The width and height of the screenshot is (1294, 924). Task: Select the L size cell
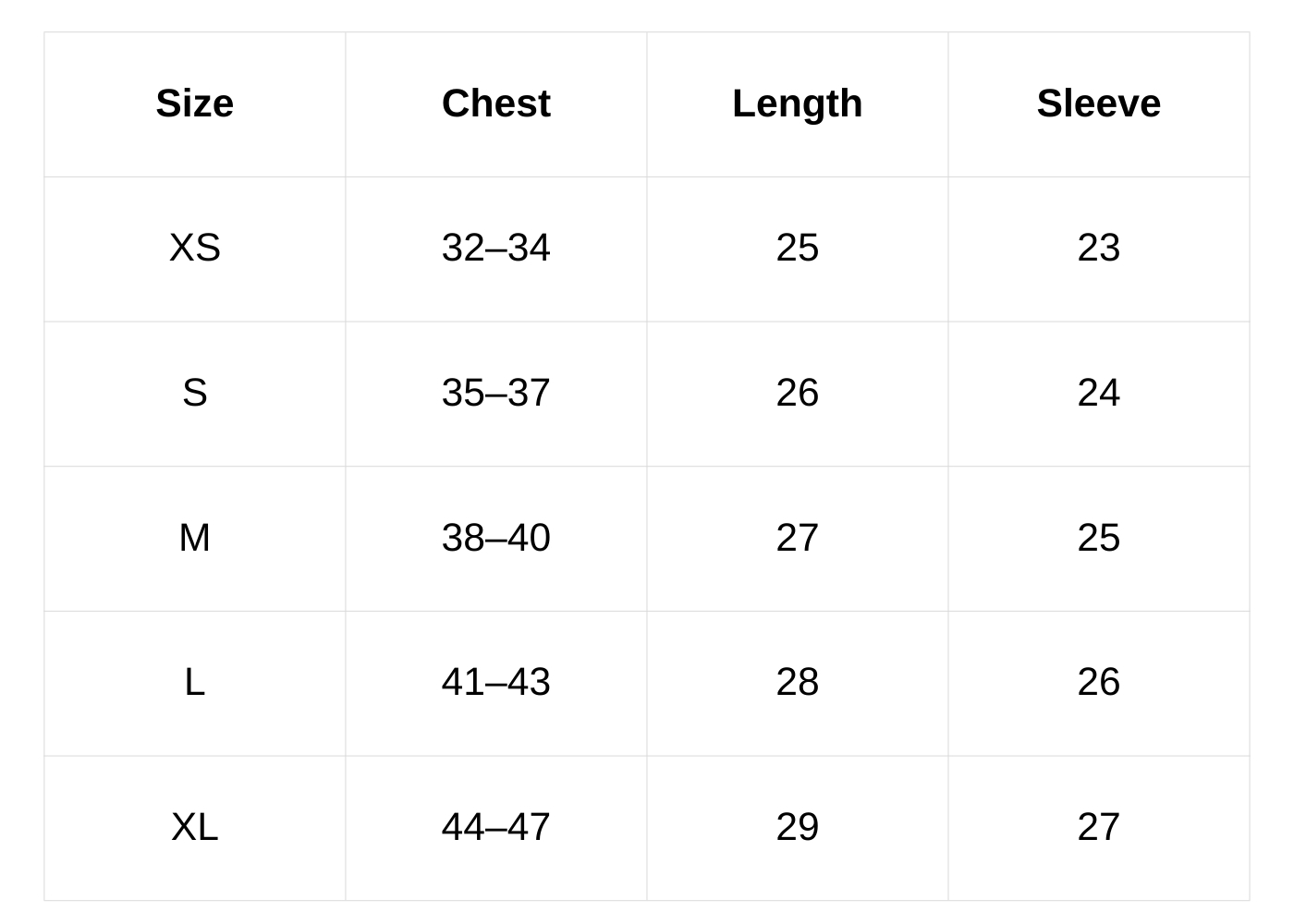point(194,682)
